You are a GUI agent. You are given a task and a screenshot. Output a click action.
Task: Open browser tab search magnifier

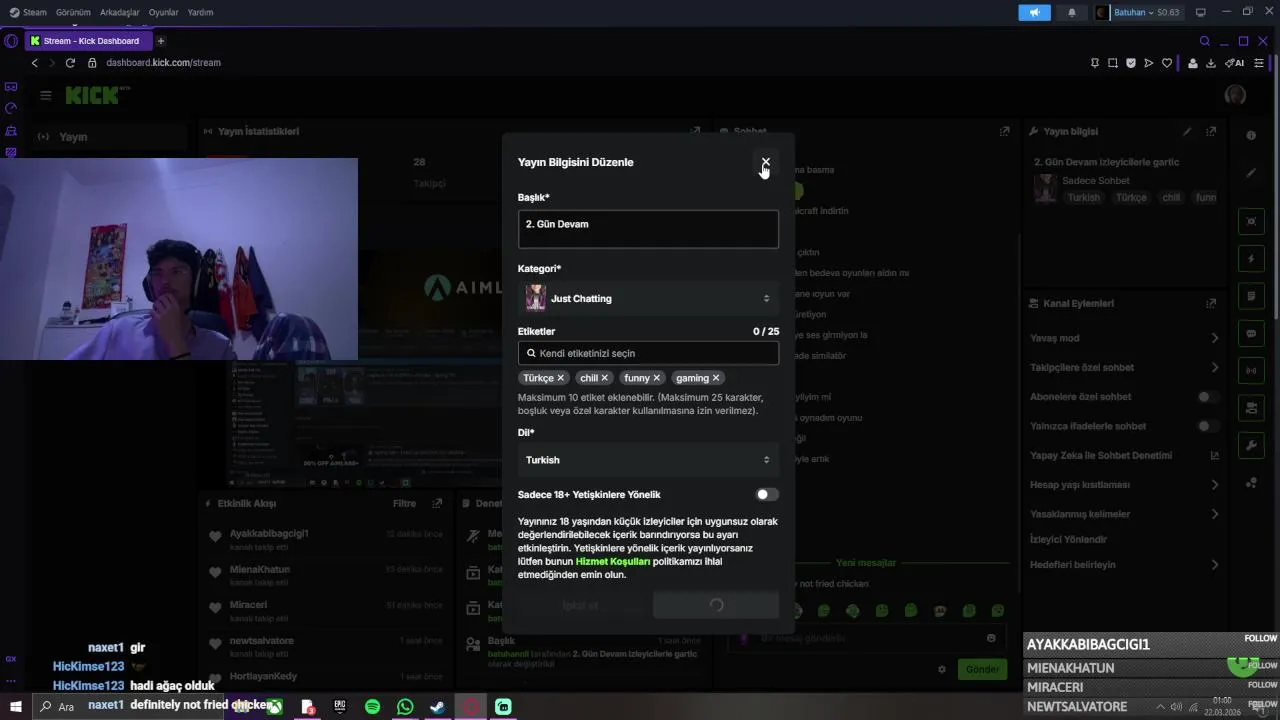click(1205, 41)
